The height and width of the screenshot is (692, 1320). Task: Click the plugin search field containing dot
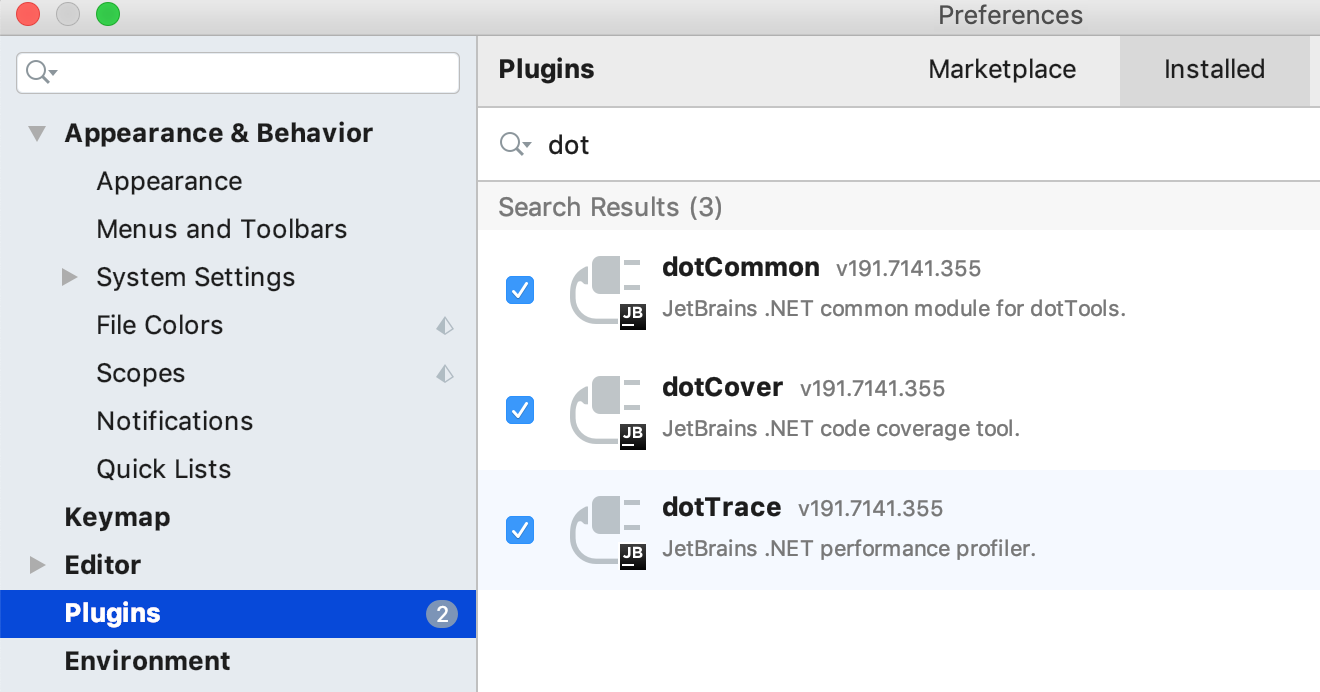(700, 144)
